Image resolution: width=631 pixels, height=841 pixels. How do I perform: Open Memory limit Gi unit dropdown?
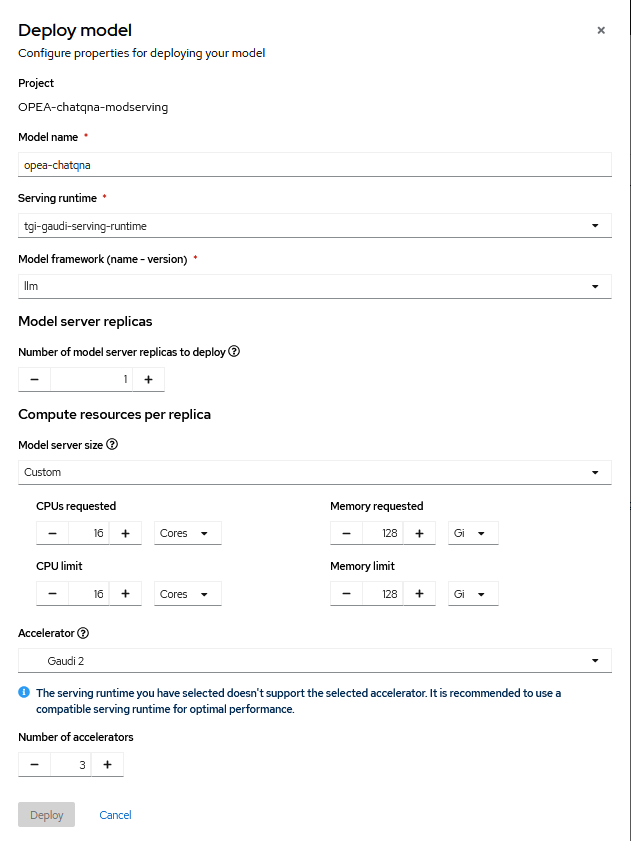coord(473,594)
